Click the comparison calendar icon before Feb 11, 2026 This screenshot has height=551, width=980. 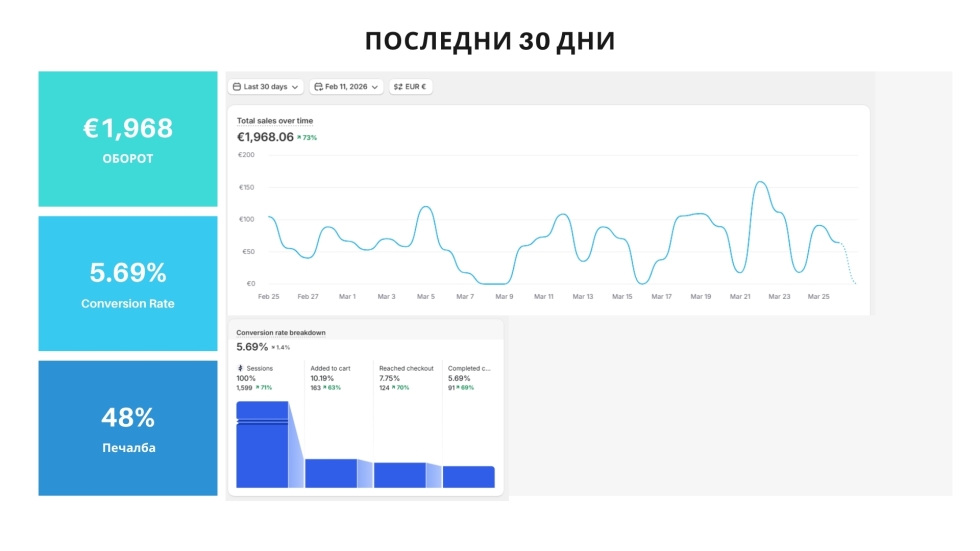tap(318, 87)
